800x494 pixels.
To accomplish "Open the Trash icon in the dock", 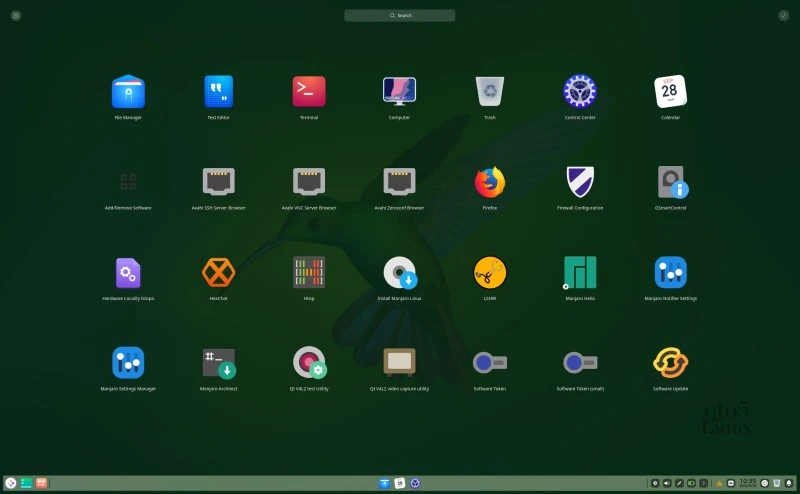I will click(x=777, y=483).
